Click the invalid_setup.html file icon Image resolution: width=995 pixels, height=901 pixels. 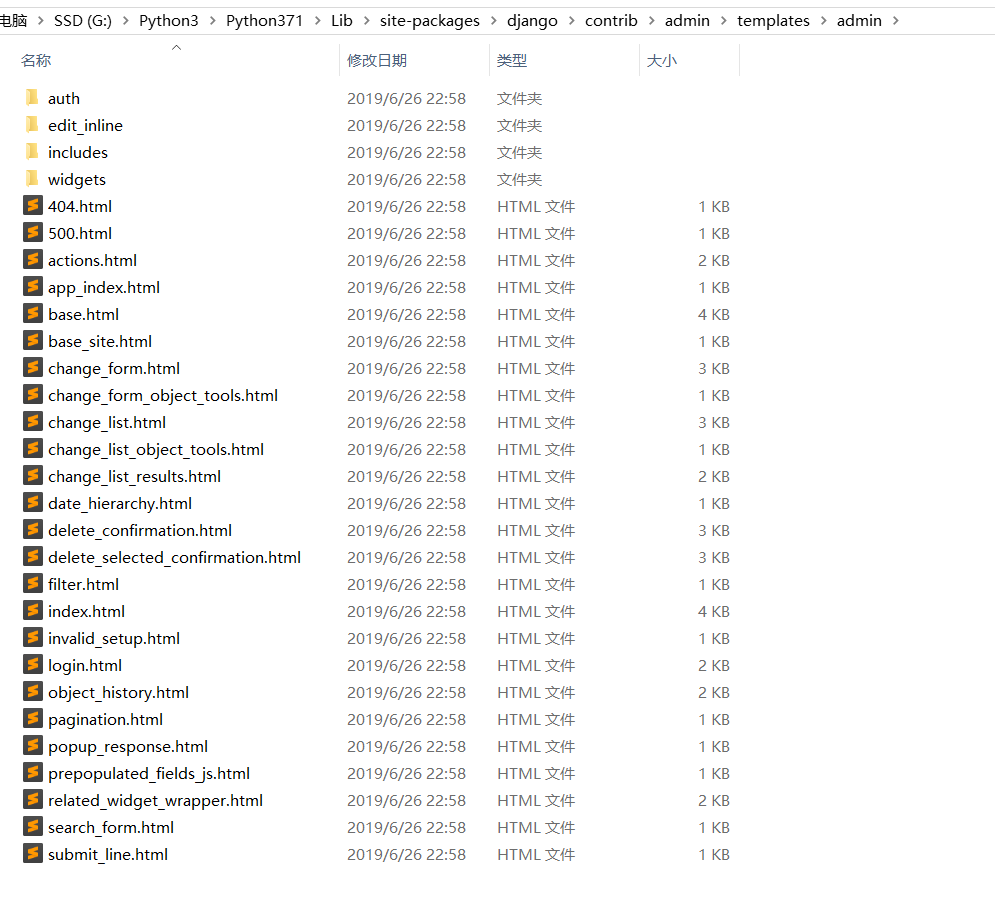pos(33,637)
